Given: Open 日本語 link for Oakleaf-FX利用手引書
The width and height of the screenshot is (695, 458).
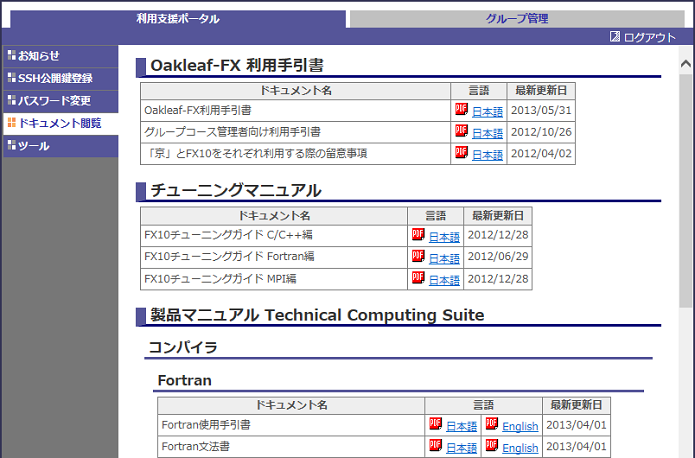Looking at the screenshot, I should 487,112.
